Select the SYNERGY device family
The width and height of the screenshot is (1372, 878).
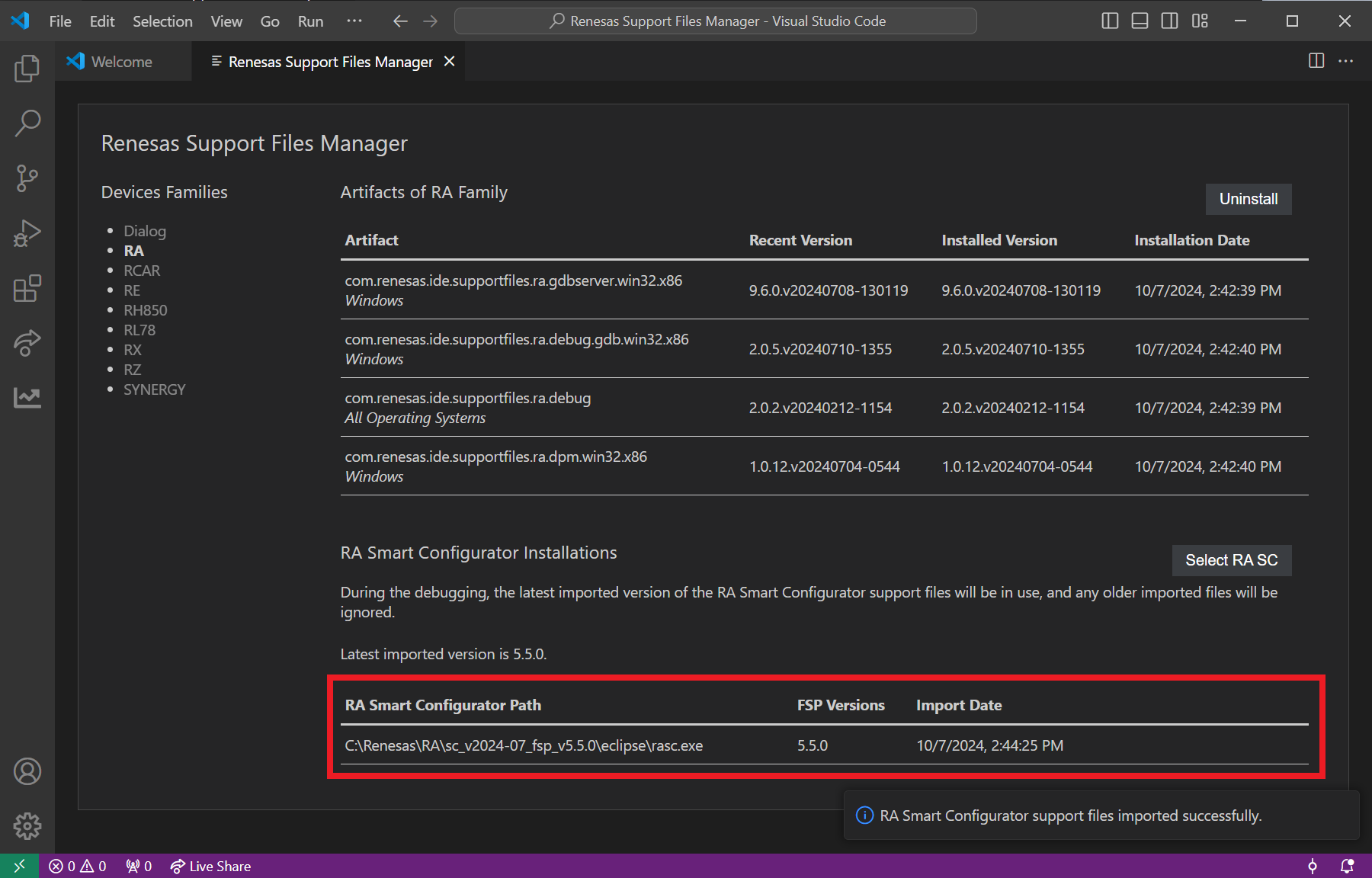[155, 389]
